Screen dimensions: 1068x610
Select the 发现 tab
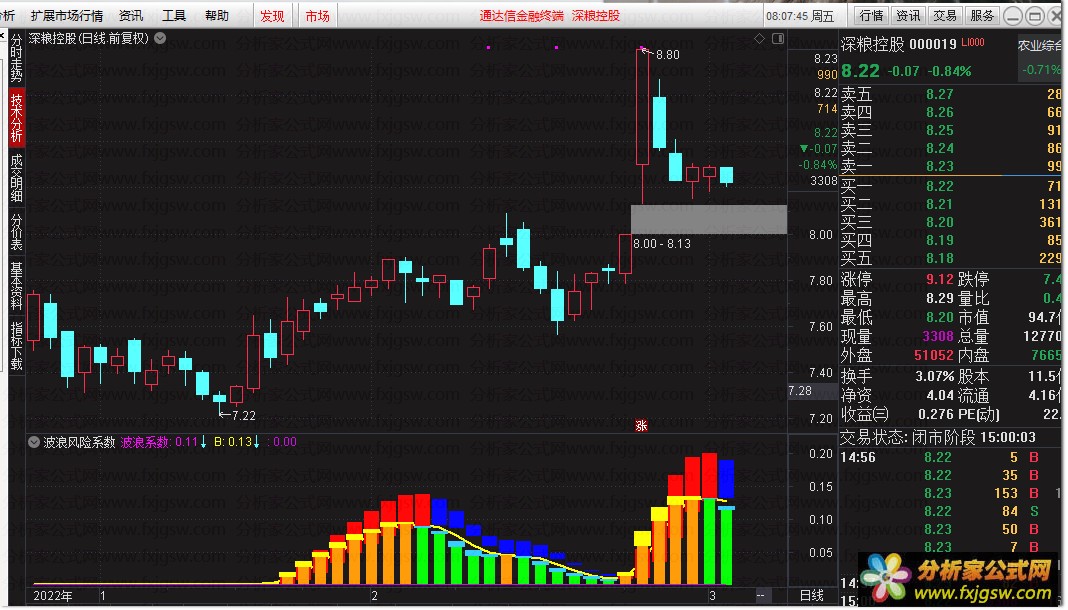coord(272,16)
